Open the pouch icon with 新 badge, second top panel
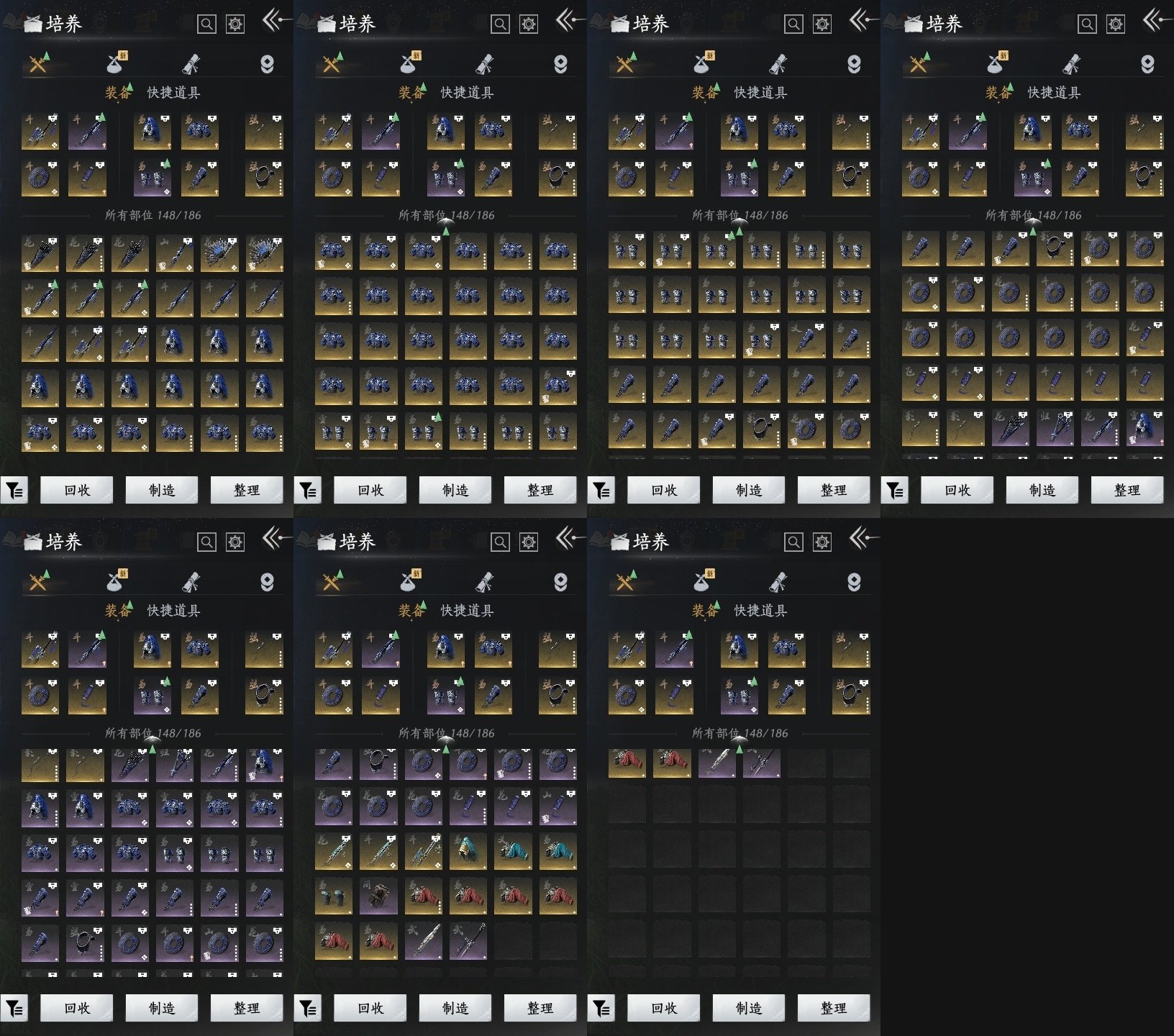Viewport: 1174px width, 1036px height. coord(410,64)
